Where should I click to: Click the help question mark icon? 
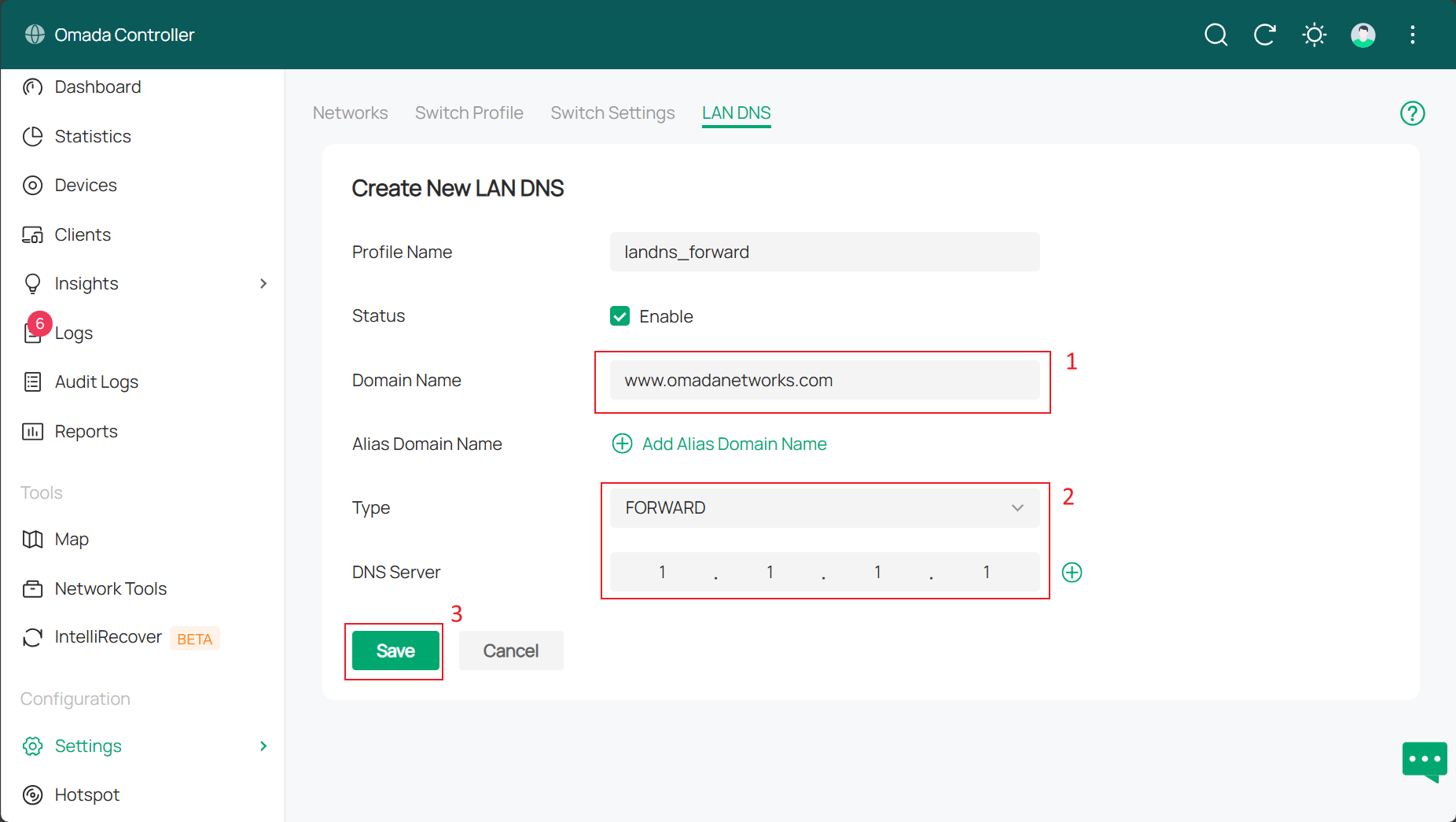tap(1412, 113)
